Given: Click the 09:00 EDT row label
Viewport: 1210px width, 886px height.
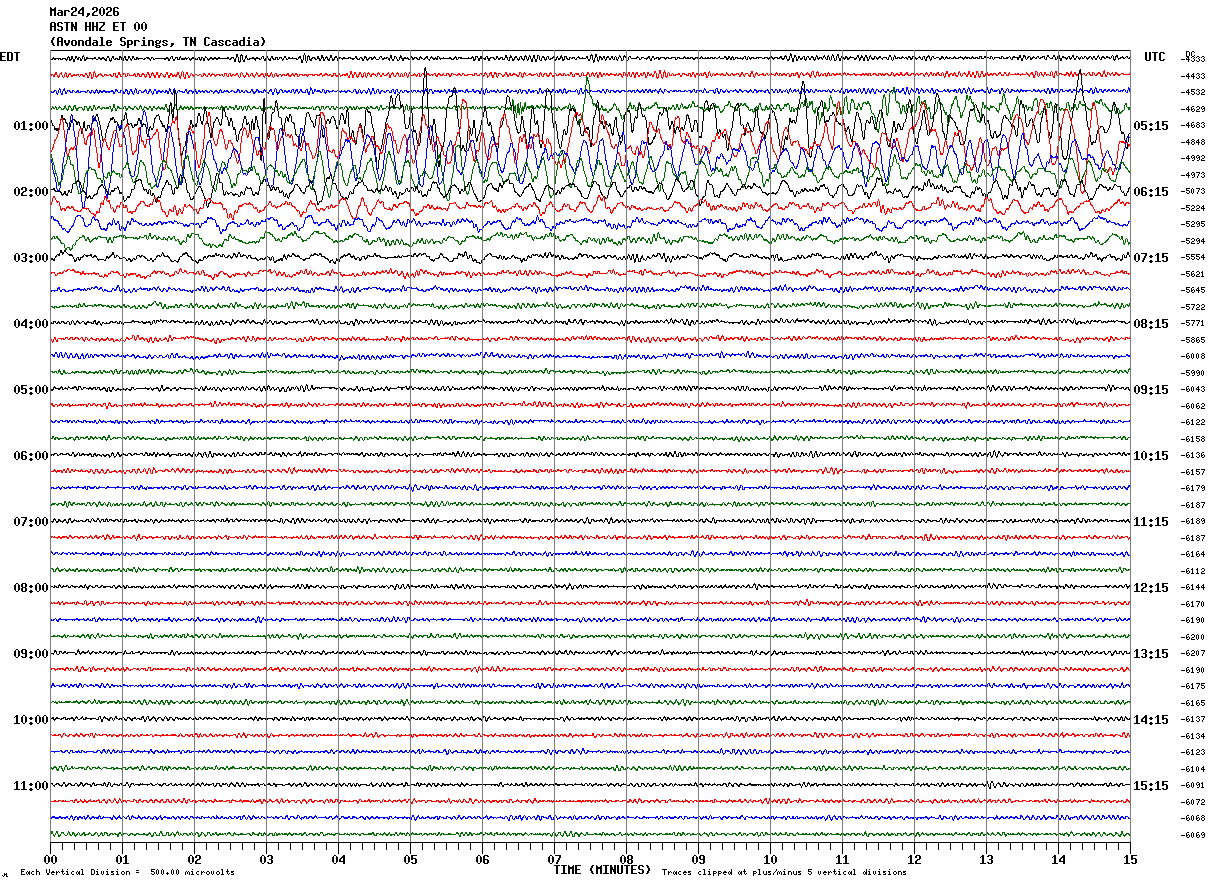Looking at the screenshot, I should tap(31, 654).
